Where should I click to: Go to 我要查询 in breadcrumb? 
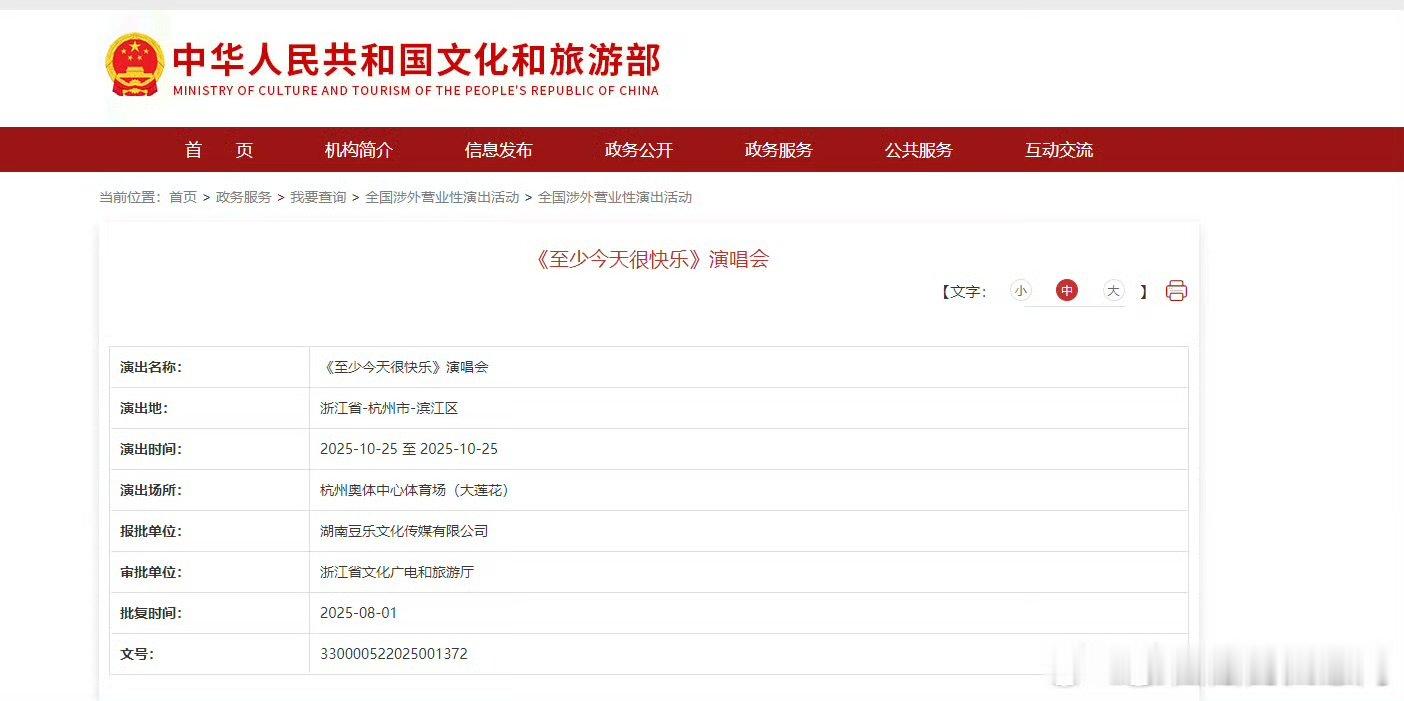[318, 197]
